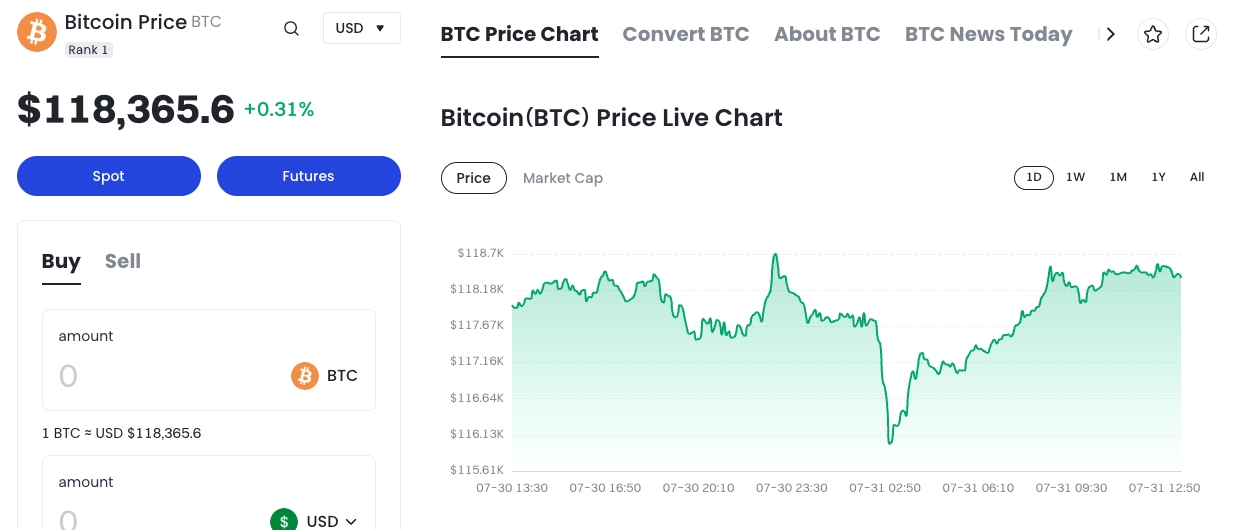This screenshot has width=1237, height=530.
Task: Select the Price chart toggle
Action: (x=473, y=178)
